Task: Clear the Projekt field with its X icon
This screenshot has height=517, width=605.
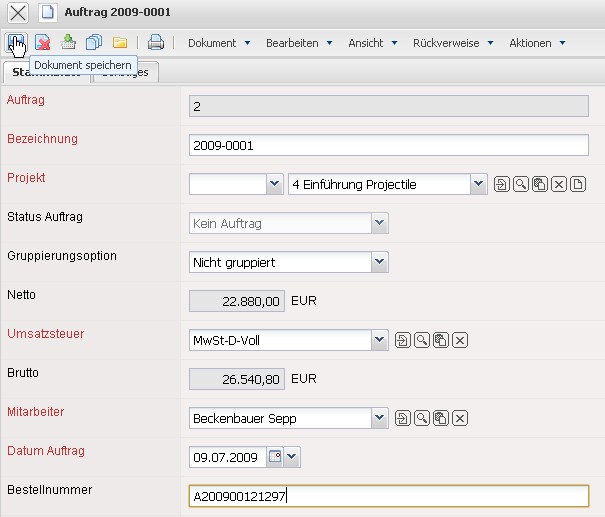Action: coord(559,185)
